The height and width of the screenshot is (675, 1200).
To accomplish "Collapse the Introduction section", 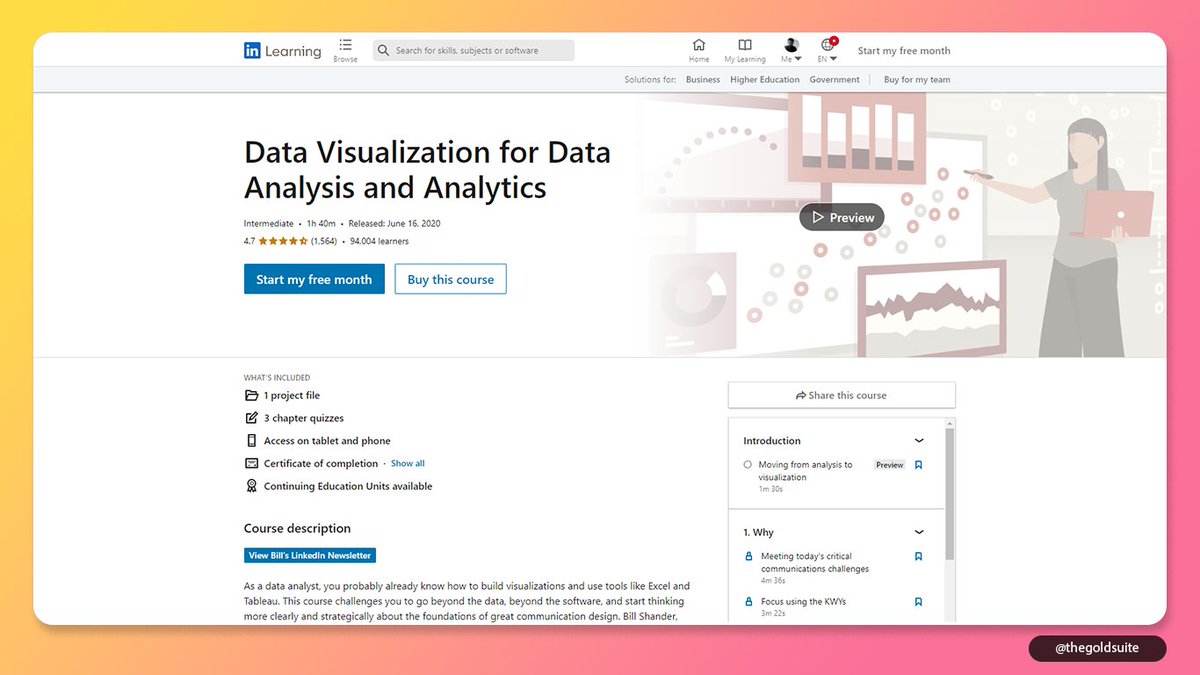I will click(x=920, y=440).
